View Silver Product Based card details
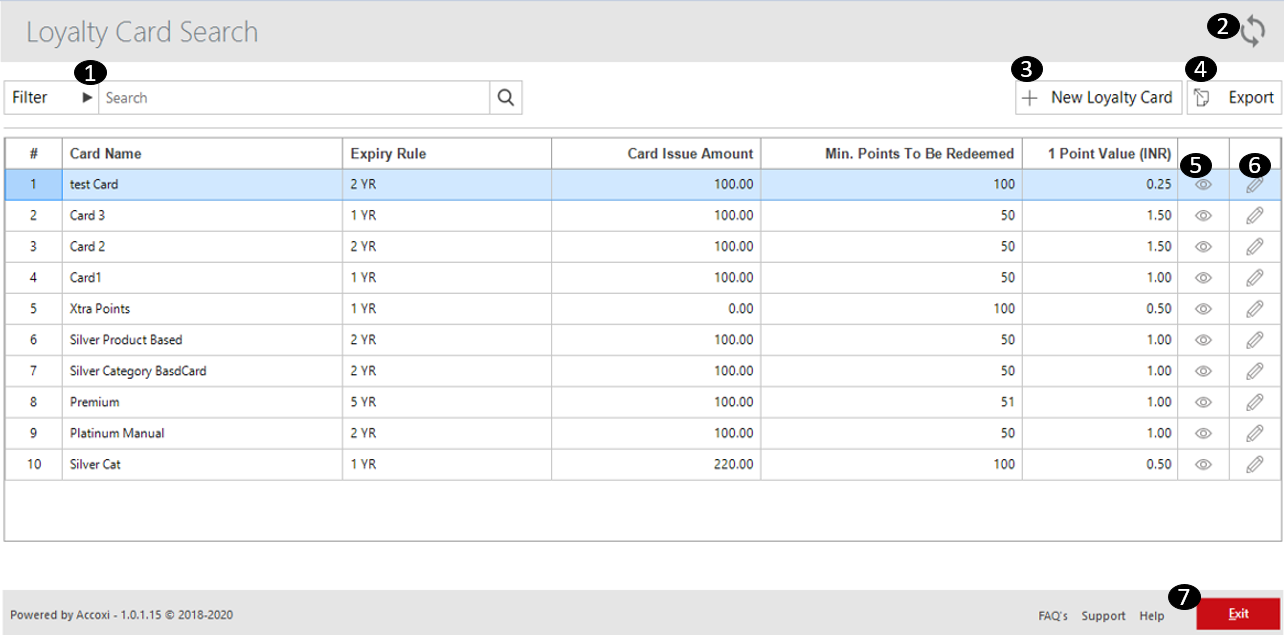 (1204, 340)
